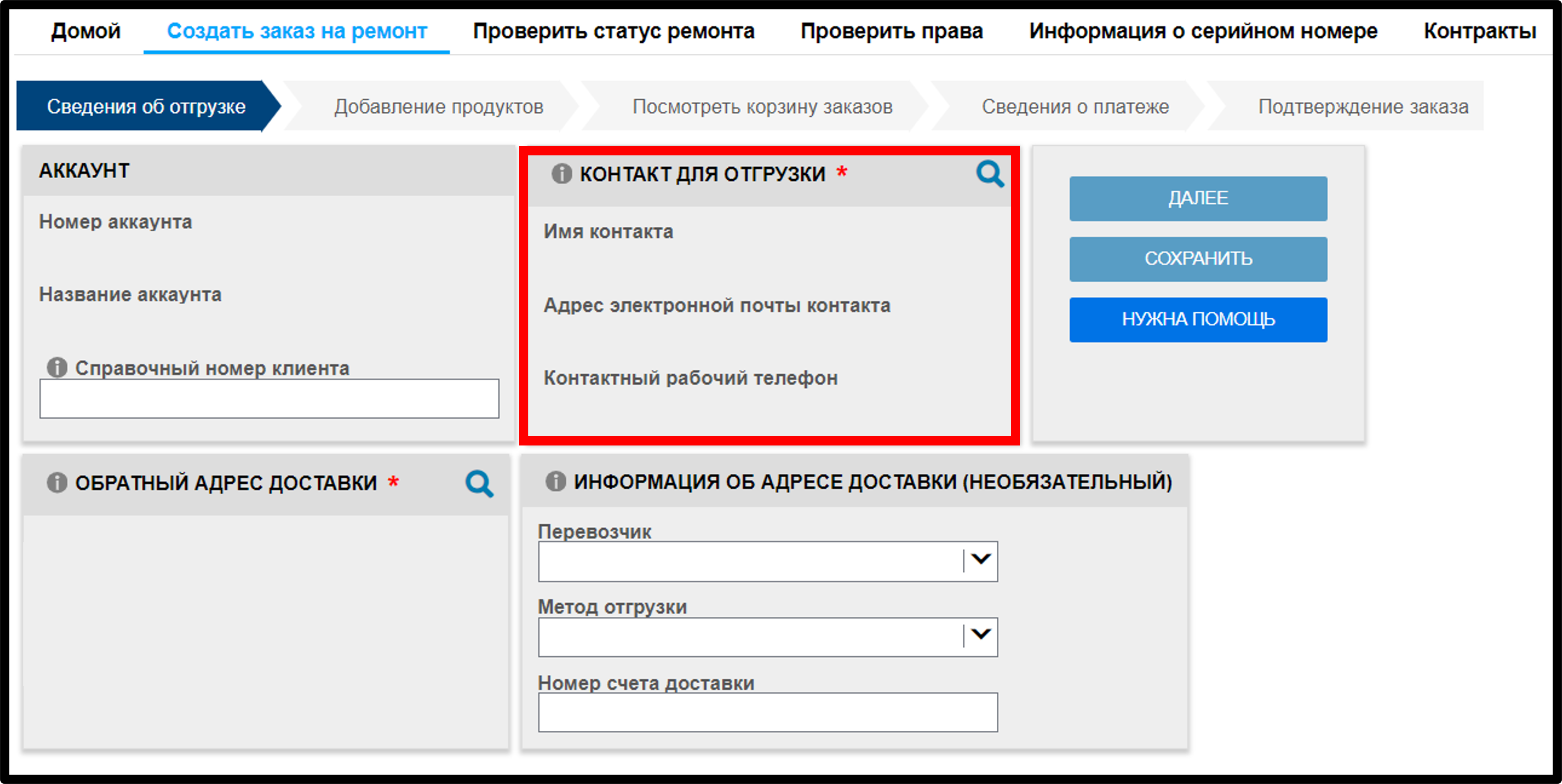Image resolution: width=1562 pixels, height=784 pixels.
Task: Click the Название аккаунта label
Action: [130, 294]
